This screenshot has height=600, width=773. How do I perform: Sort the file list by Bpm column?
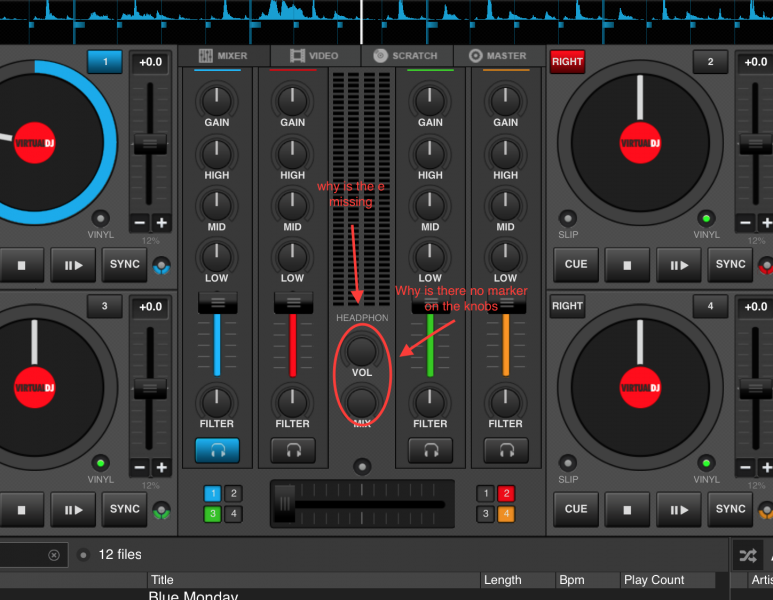click(572, 580)
